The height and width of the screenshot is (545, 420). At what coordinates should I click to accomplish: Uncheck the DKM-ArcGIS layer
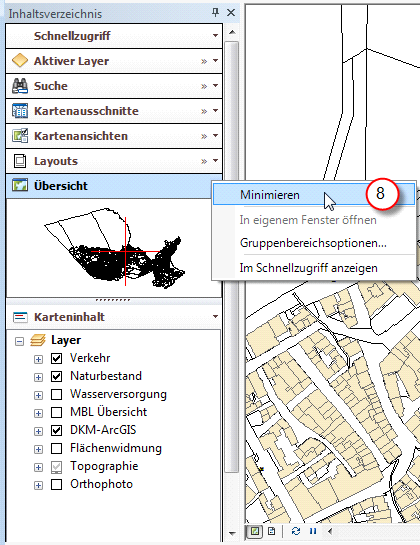[56, 431]
